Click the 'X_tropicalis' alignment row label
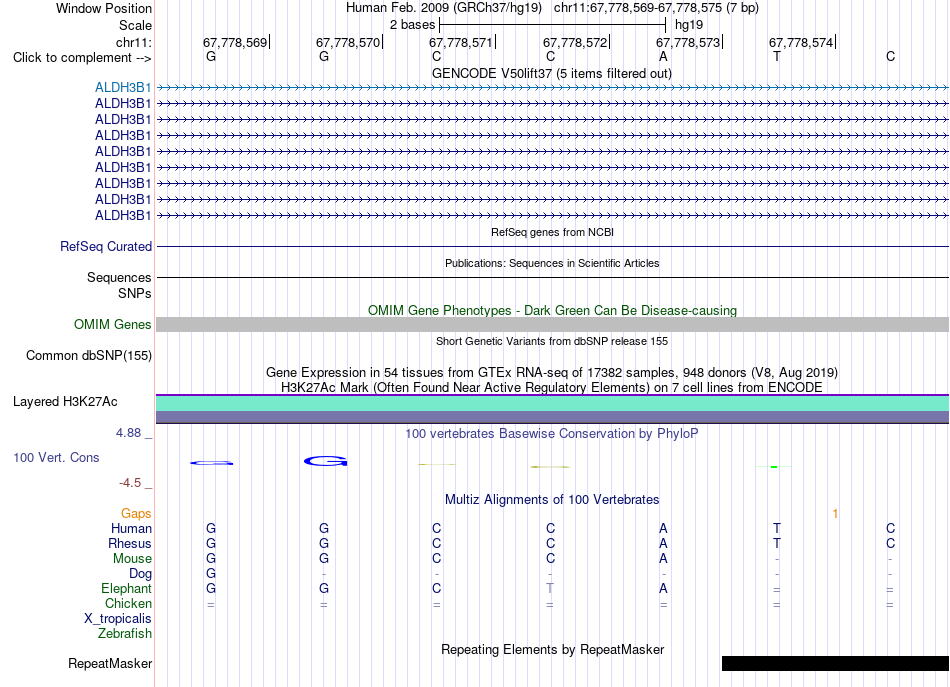Image resolution: width=950 pixels, height=687 pixels. pyautogui.click(x=118, y=619)
